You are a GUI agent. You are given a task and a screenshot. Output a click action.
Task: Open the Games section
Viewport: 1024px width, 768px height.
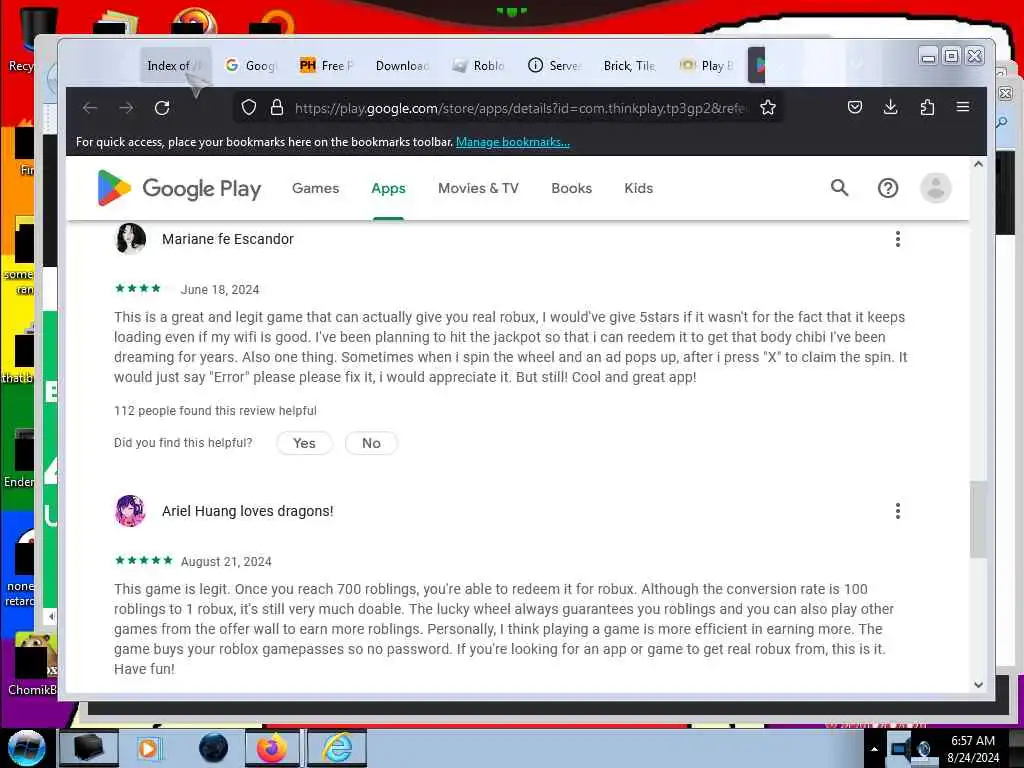[315, 188]
